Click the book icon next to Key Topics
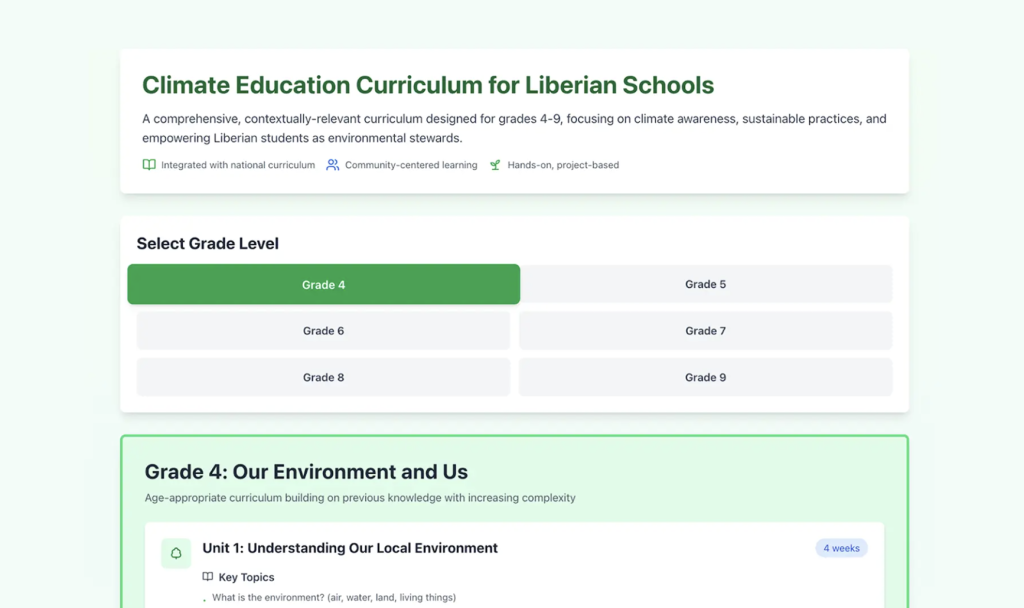Viewport: 1024px width, 608px height. tap(208, 577)
